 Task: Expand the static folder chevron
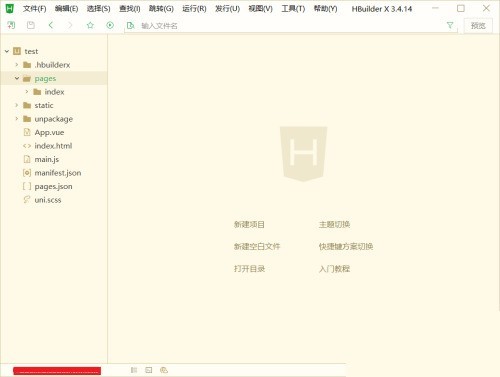(x=17, y=105)
